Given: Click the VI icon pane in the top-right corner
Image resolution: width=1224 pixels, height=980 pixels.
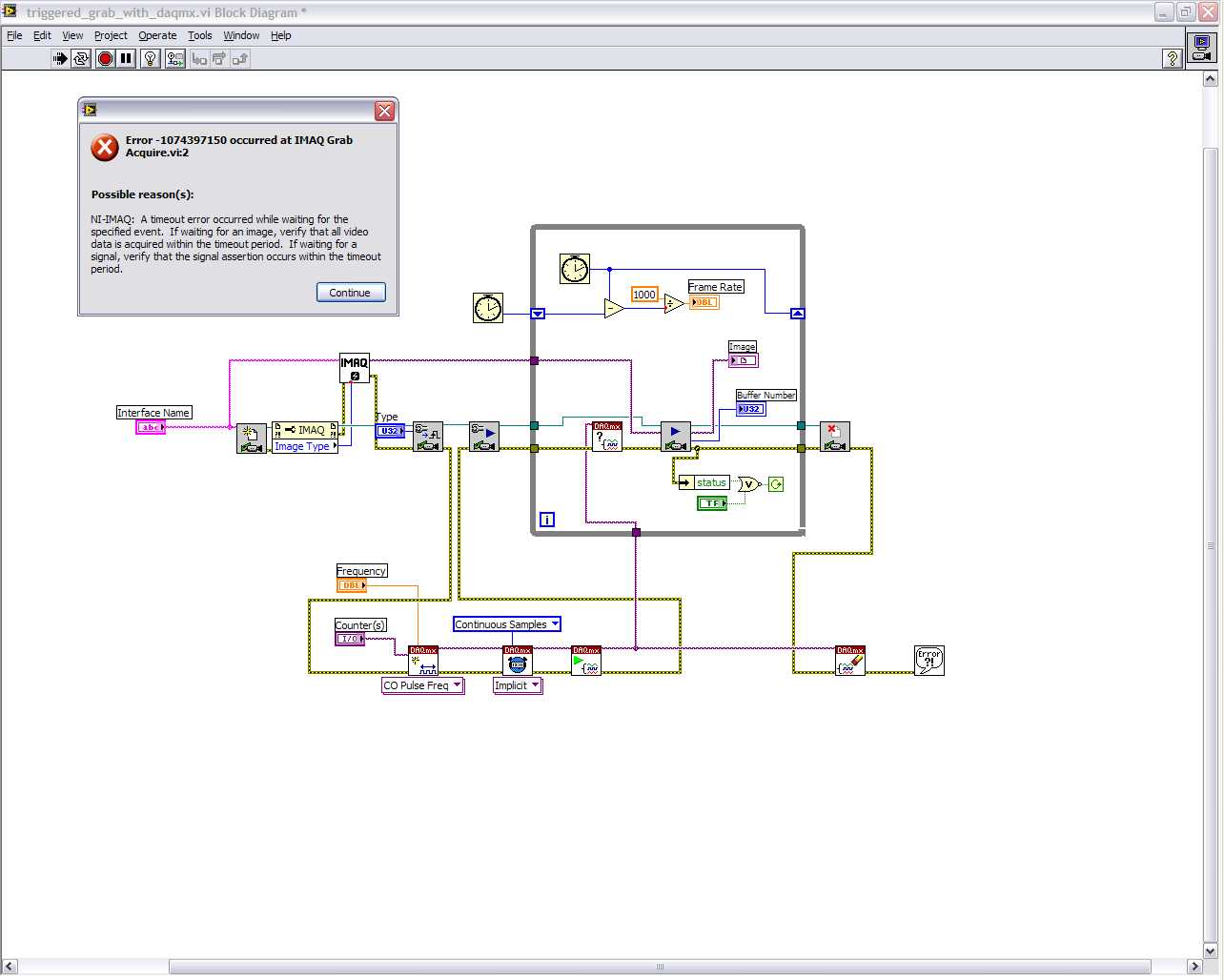Looking at the screenshot, I should tap(1201, 49).
